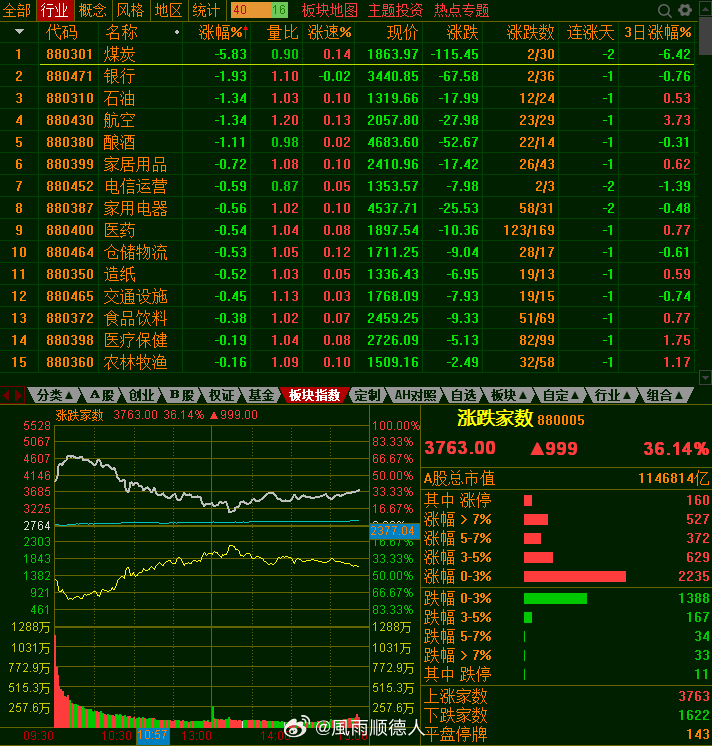Open 板块地图 link
Image resolution: width=712 pixels, height=746 pixels.
(x=330, y=10)
